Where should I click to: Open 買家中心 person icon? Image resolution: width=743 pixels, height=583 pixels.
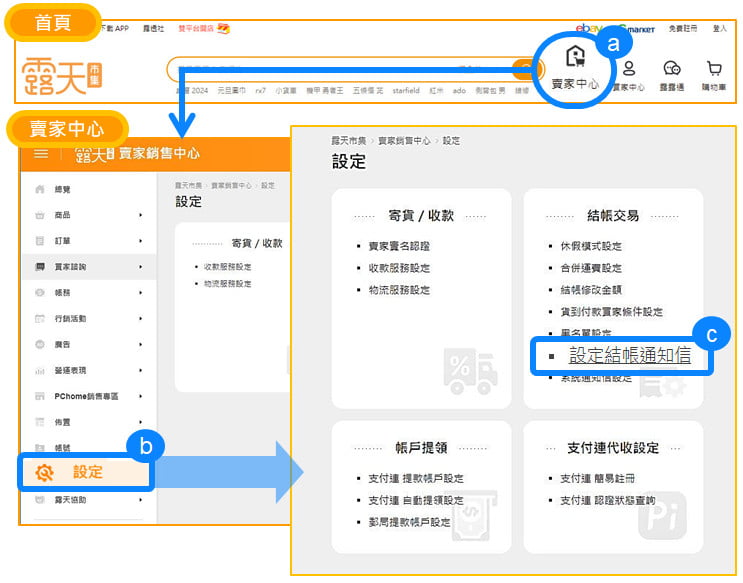(629, 69)
